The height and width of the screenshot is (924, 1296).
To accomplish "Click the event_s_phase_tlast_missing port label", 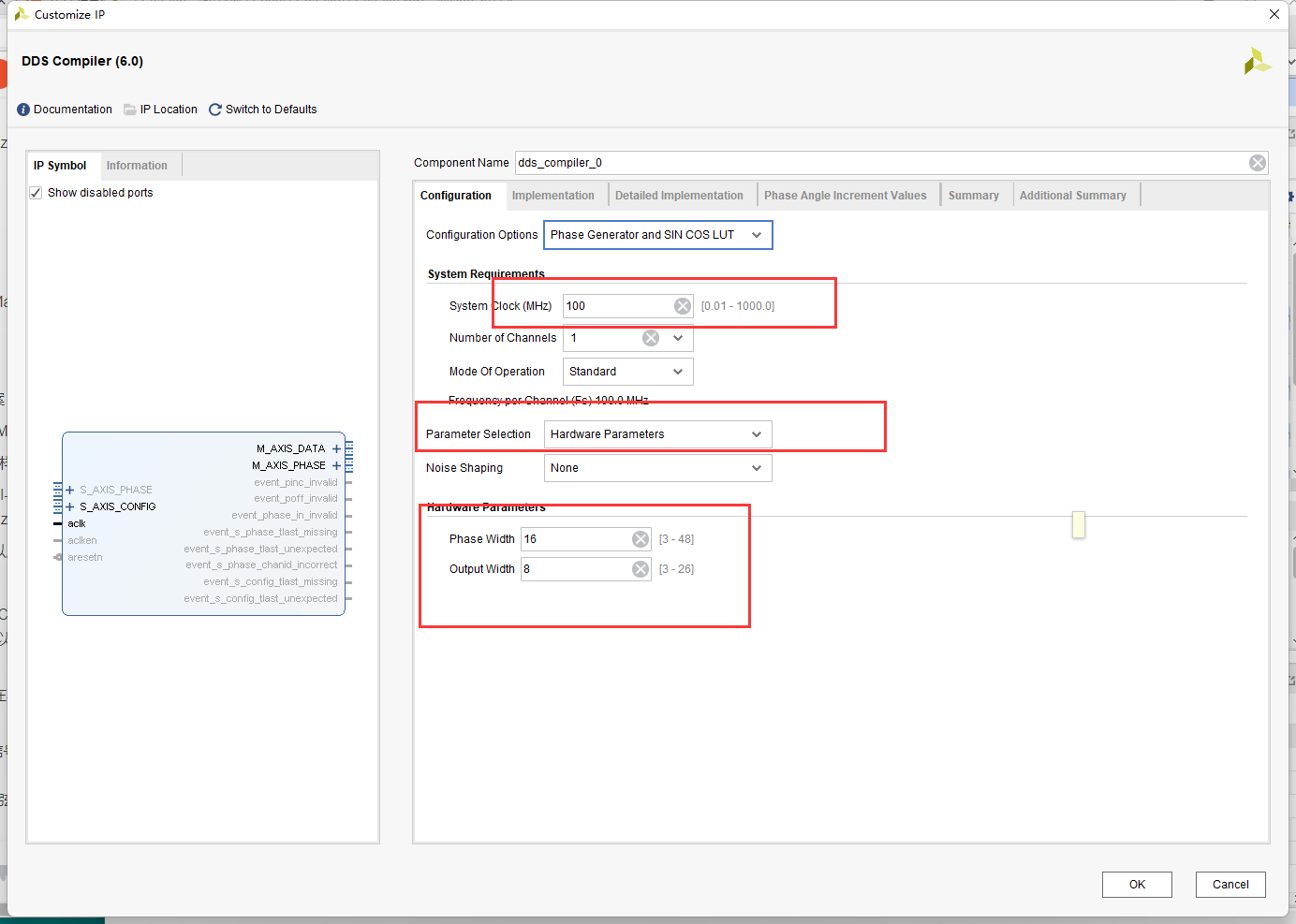I will point(271,533).
